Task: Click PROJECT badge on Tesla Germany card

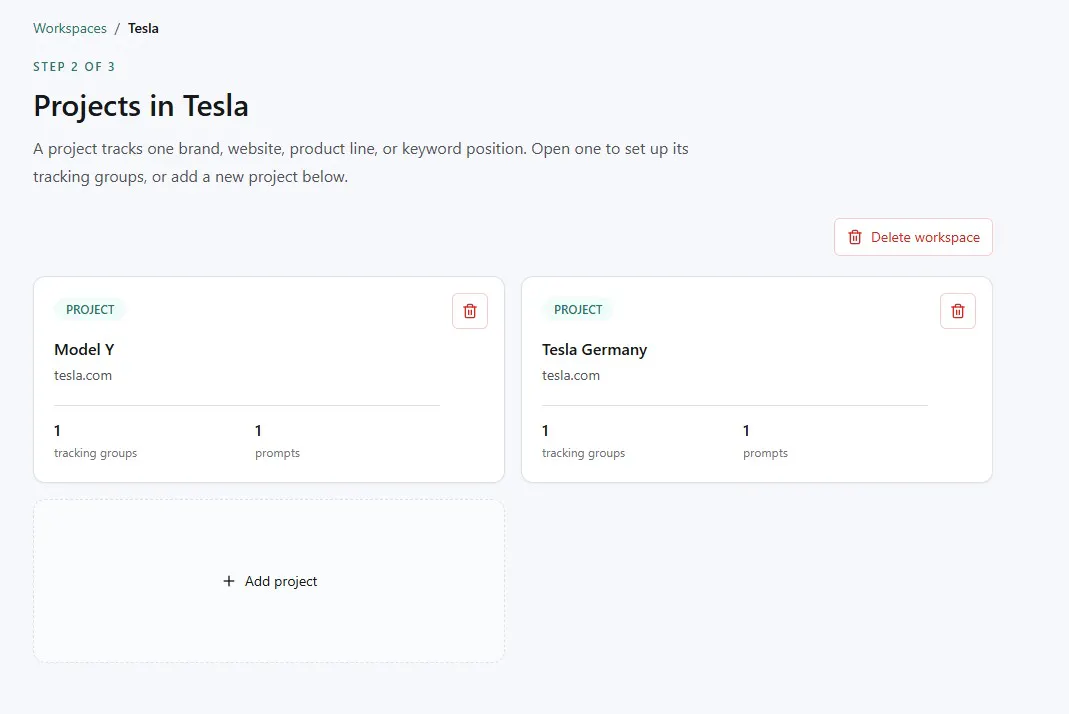Action: pyautogui.click(x=578, y=310)
